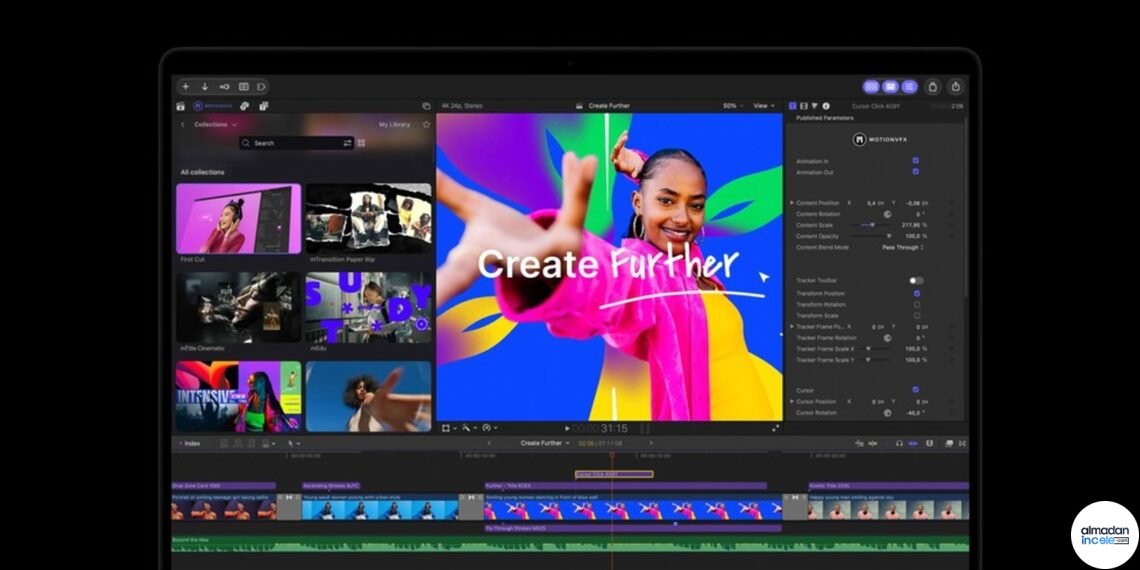Open the libraries clapperboard sidebar icon
Screen dimensions: 1140x570
(180, 106)
